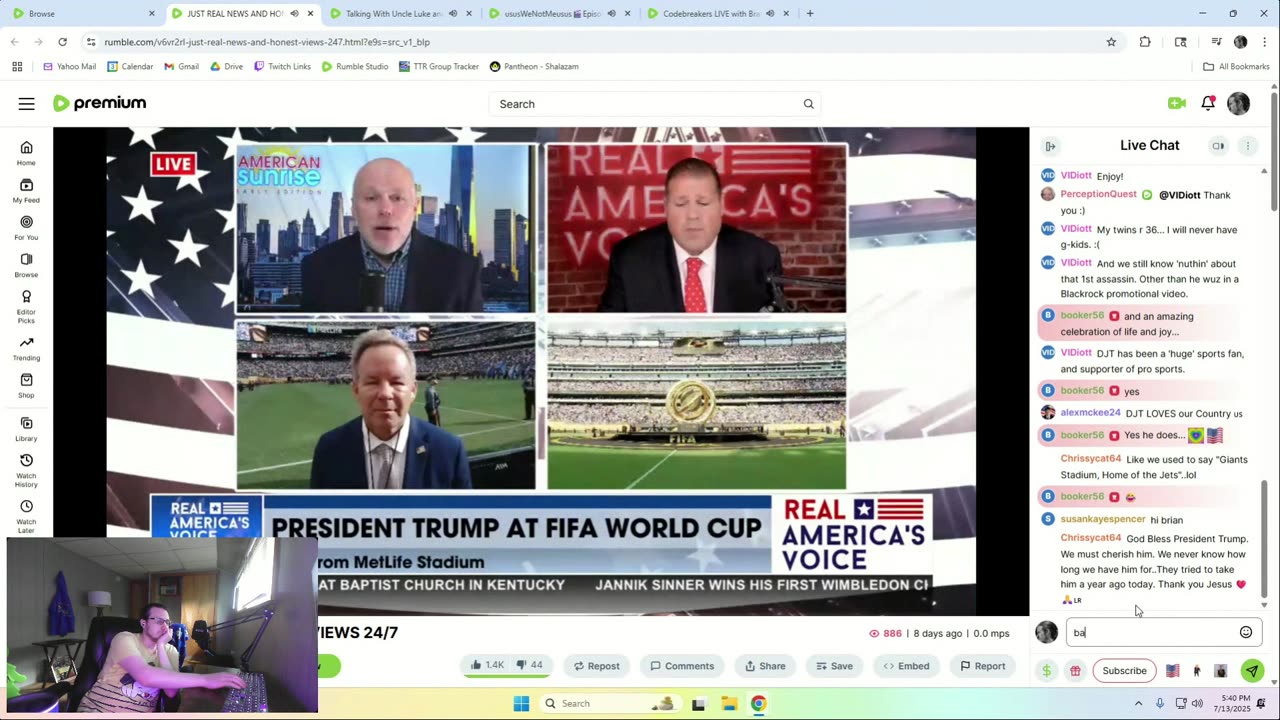The width and height of the screenshot is (1280, 720).
Task: Dislike the video with thumbs down
Action: click(530, 665)
